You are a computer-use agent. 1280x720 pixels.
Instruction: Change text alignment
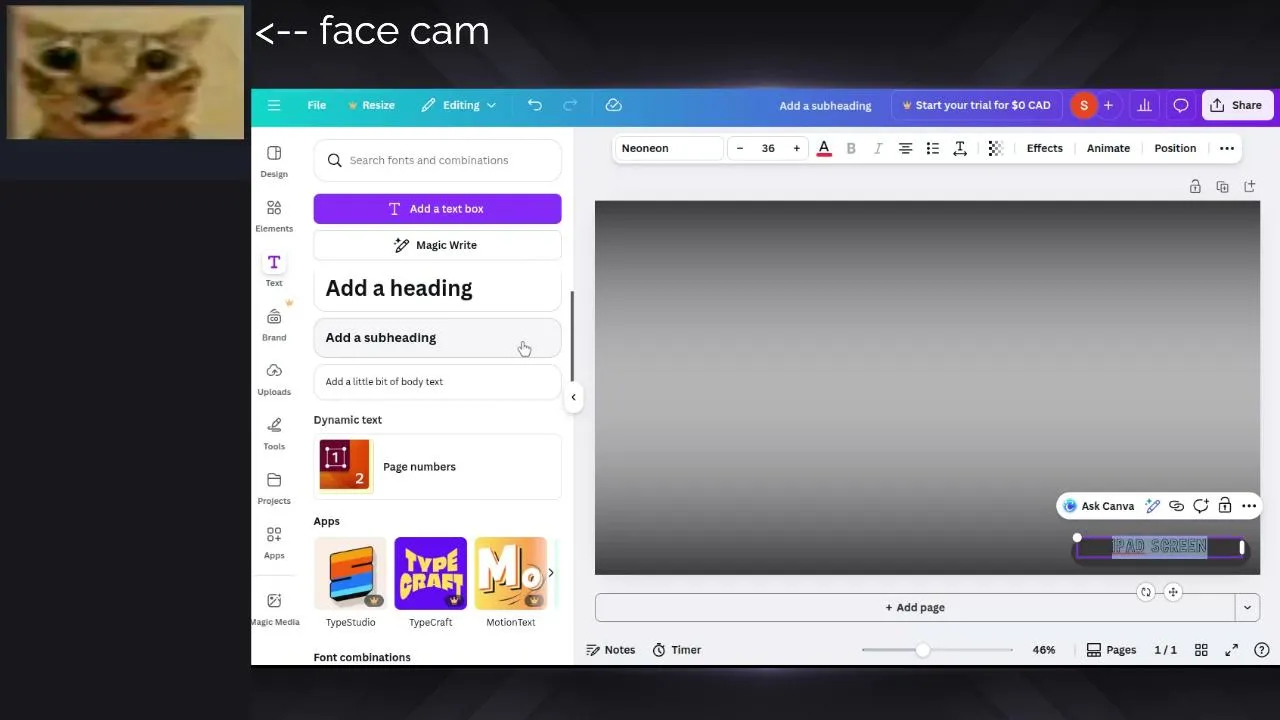(x=905, y=148)
